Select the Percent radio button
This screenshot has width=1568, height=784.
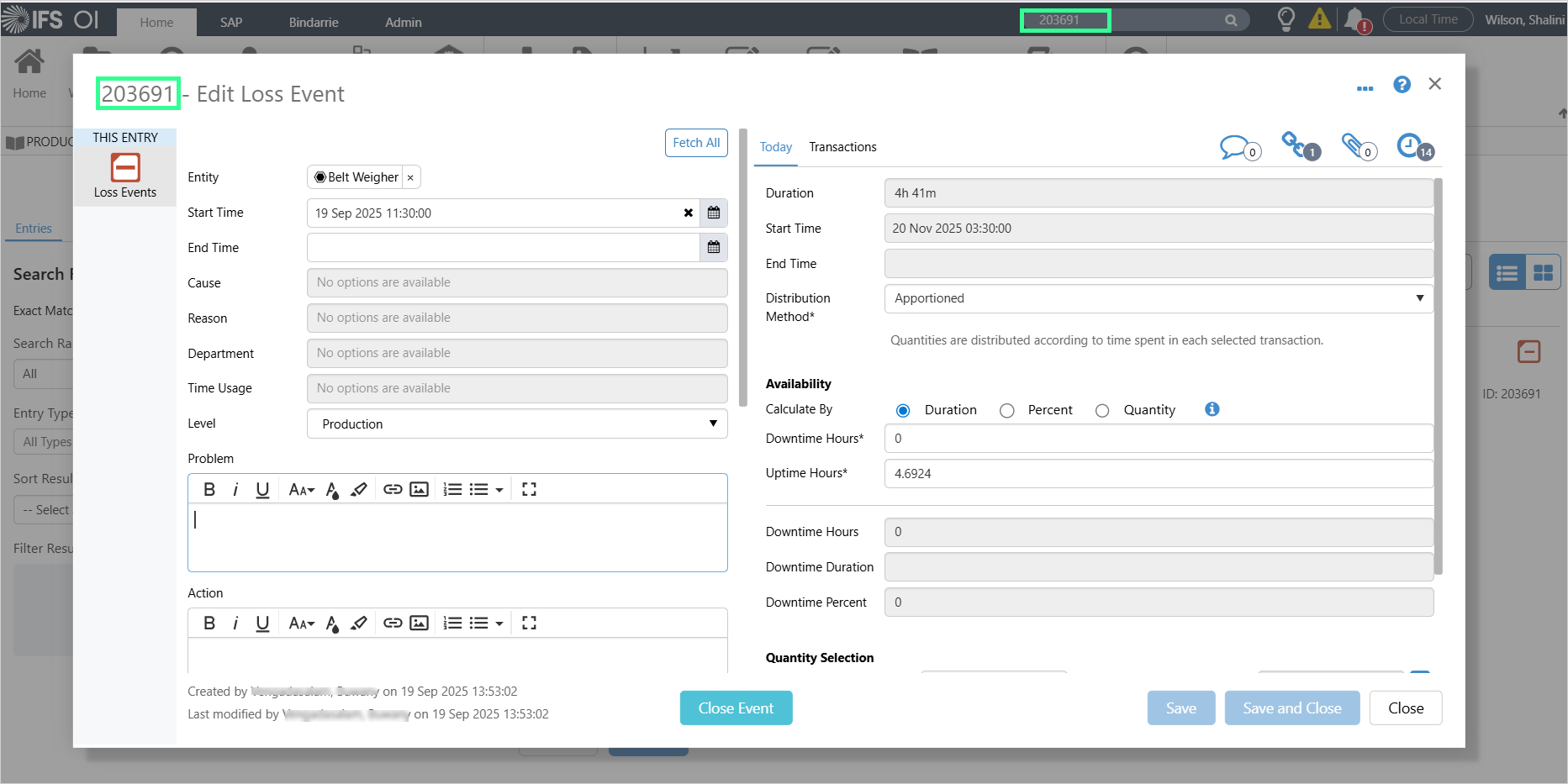1006,410
